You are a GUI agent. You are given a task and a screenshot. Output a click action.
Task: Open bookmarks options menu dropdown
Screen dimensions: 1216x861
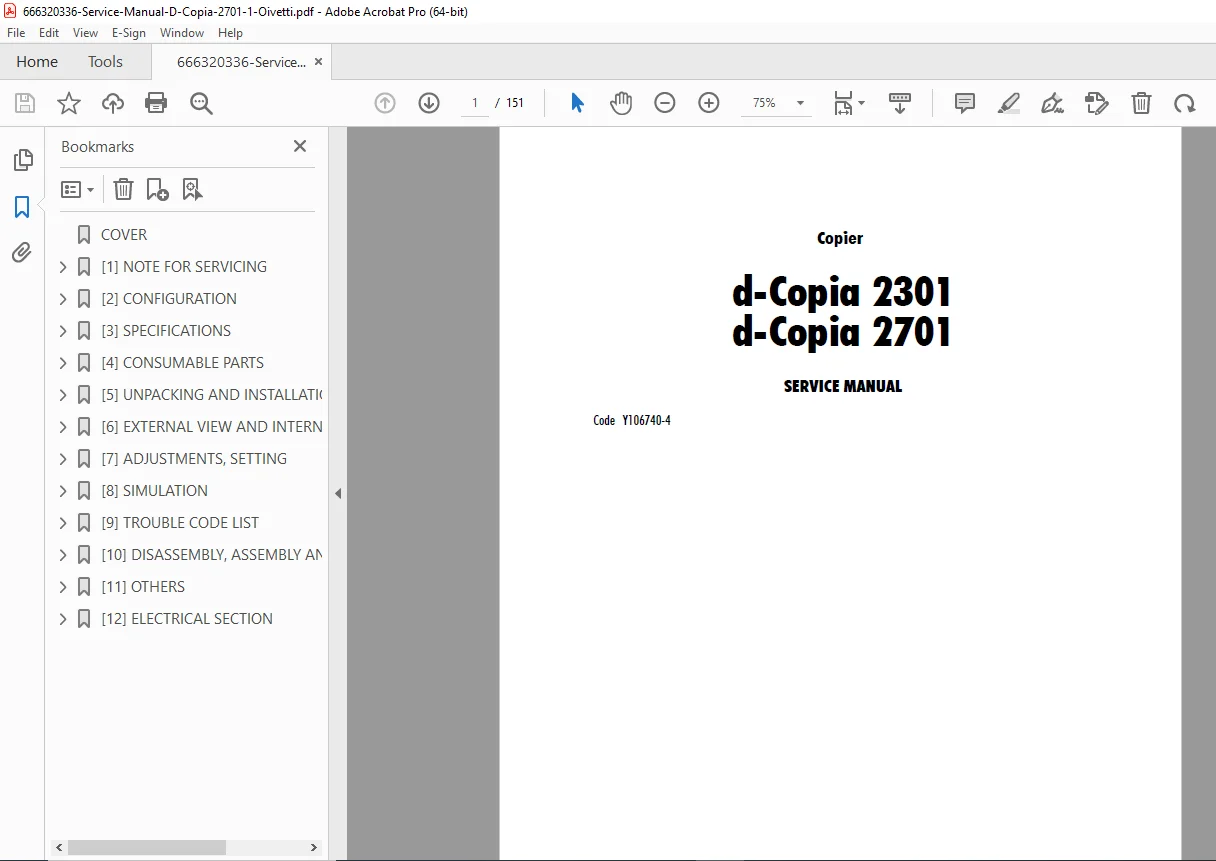point(77,189)
